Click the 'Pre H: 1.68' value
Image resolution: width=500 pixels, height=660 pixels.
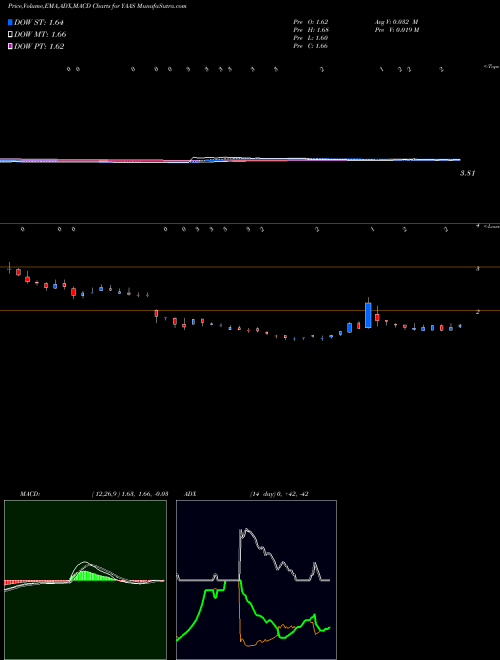pyautogui.click(x=311, y=30)
